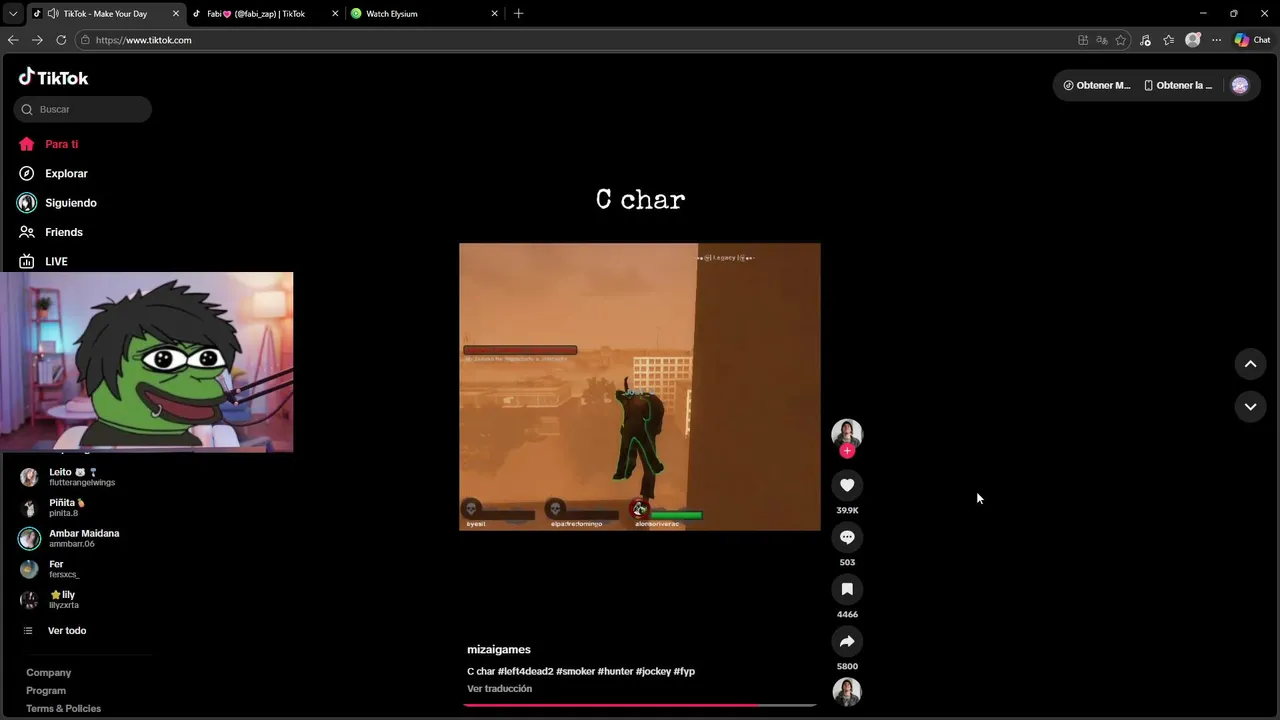Click the Buscar search field
The height and width of the screenshot is (720, 1280).
pos(83,109)
